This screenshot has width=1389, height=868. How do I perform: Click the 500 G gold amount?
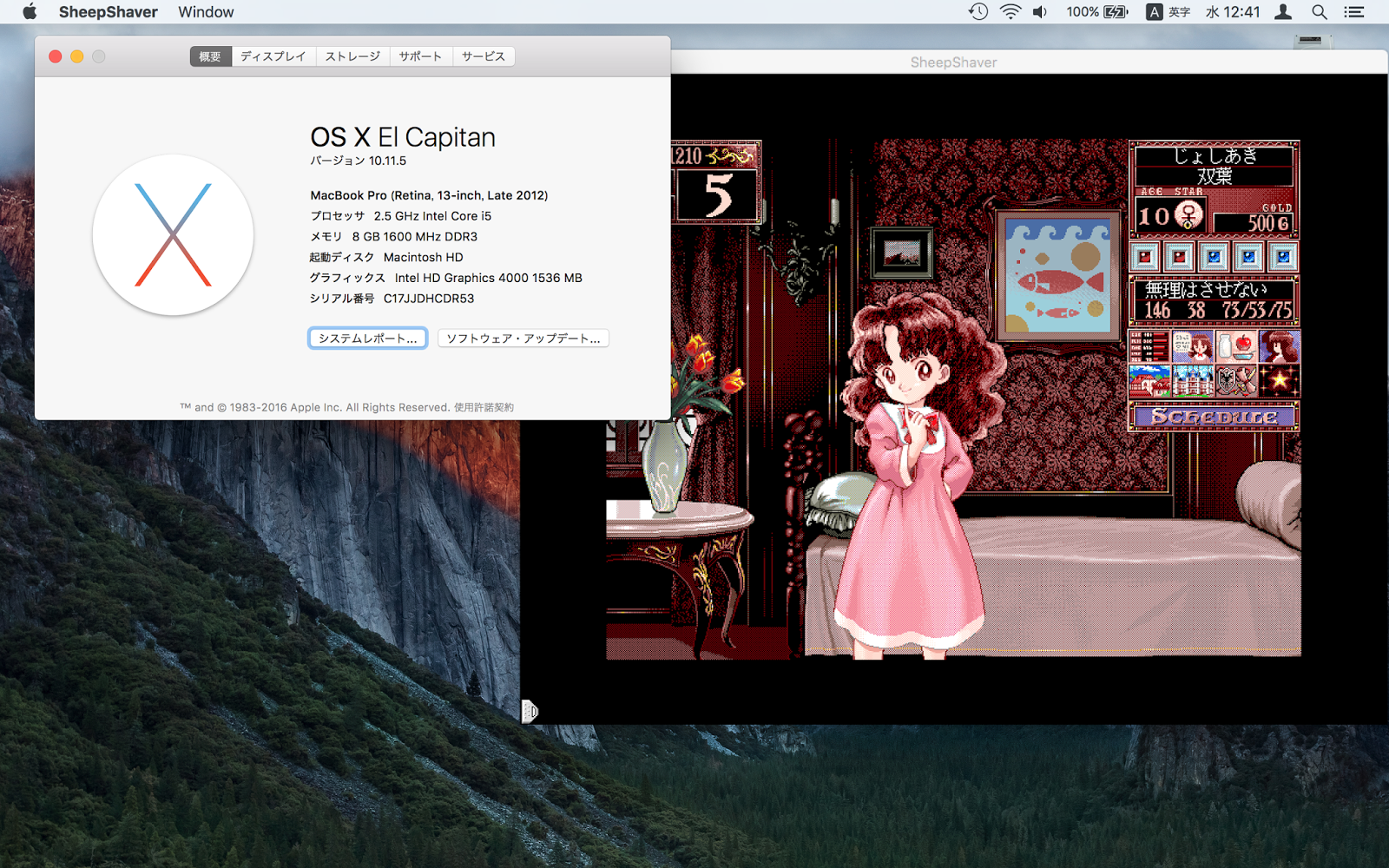coord(1253,222)
